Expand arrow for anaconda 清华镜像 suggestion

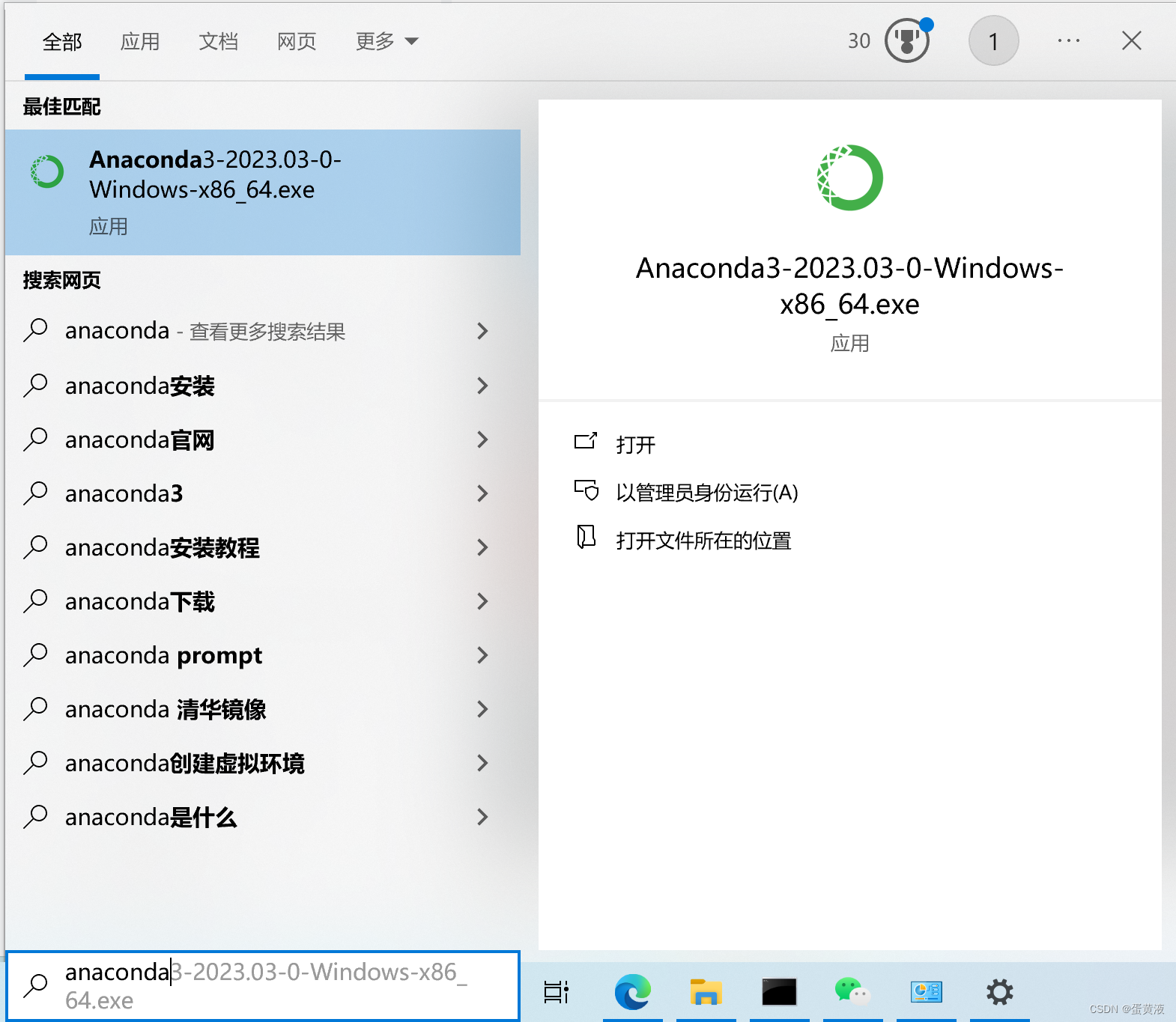click(x=482, y=709)
